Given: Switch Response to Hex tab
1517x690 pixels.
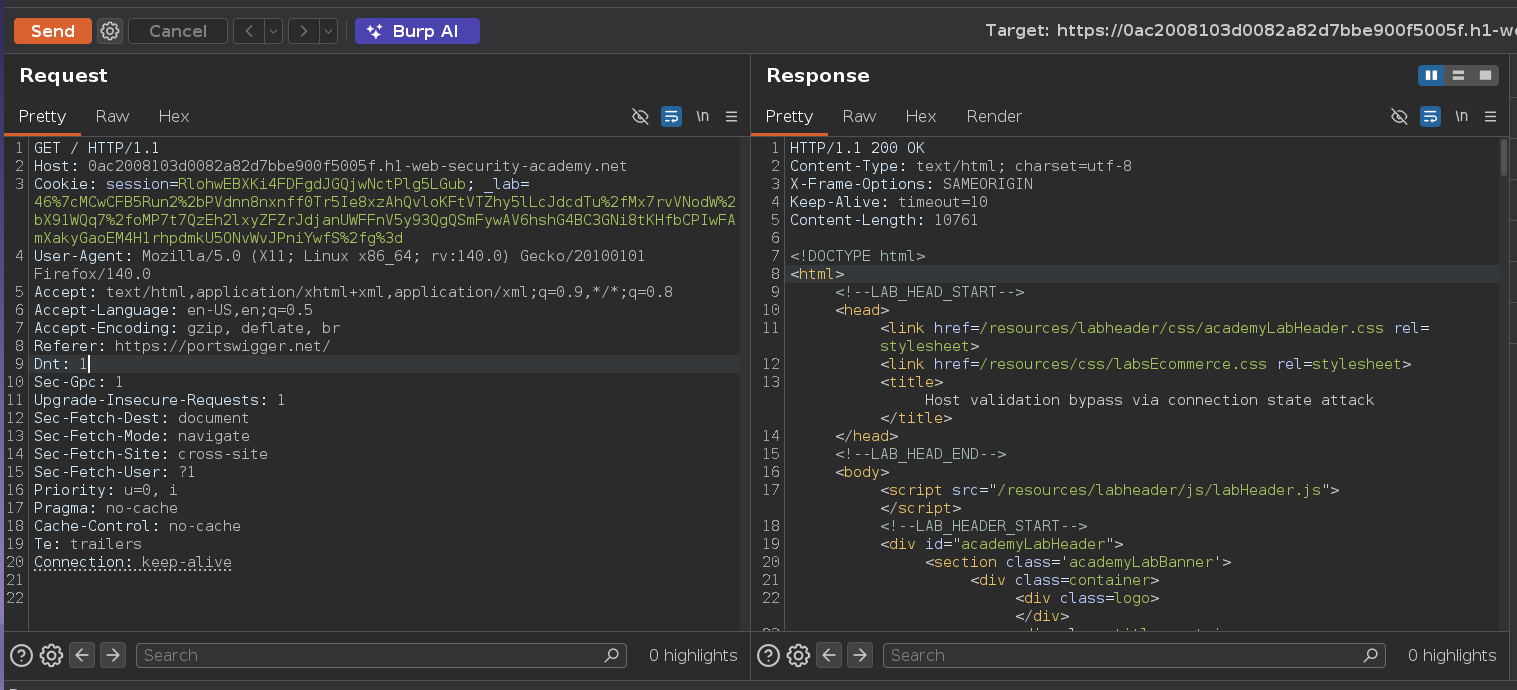Looking at the screenshot, I should (x=920, y=116).
